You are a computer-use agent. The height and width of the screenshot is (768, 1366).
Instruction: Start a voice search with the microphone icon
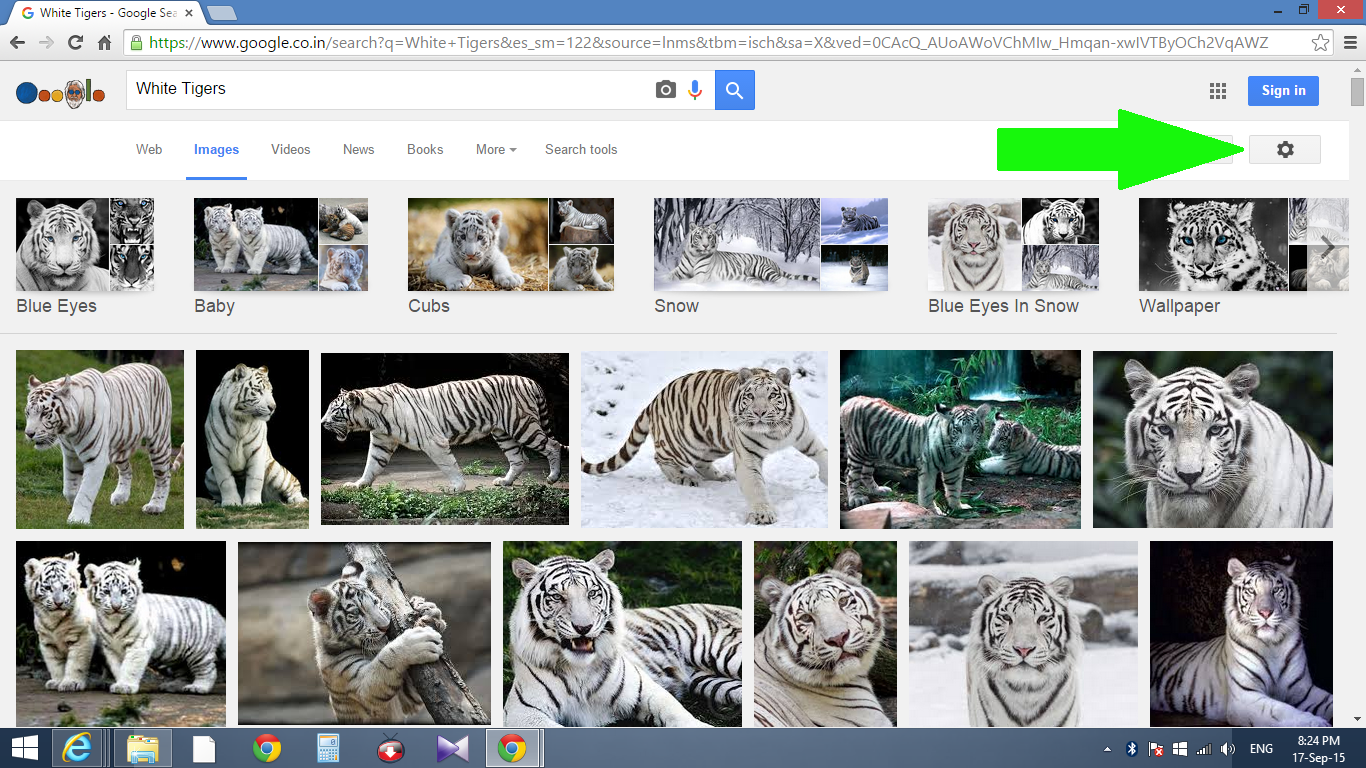tap(695, 90)
